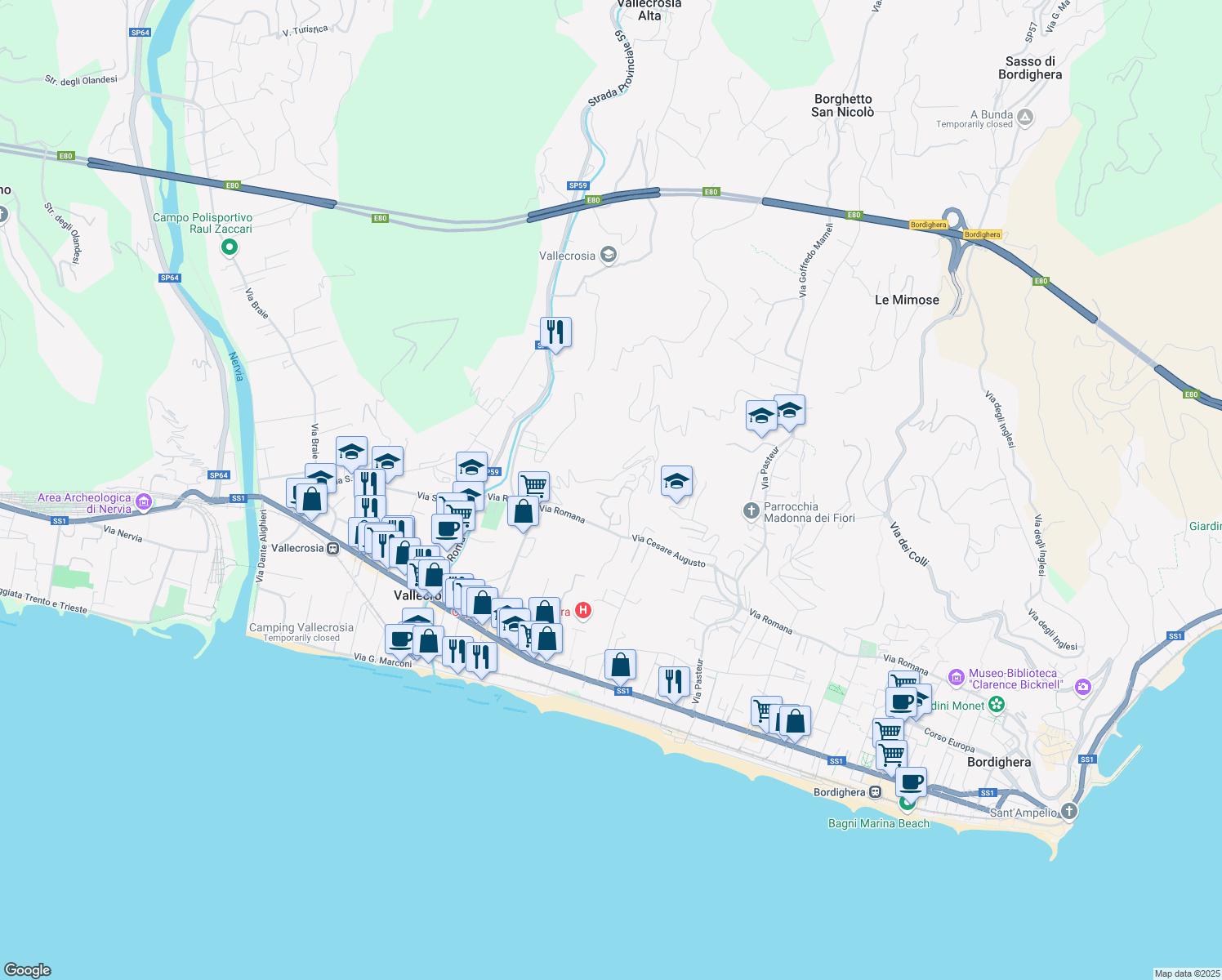Select the school marker west of Via Pasteur

point(761,417)
